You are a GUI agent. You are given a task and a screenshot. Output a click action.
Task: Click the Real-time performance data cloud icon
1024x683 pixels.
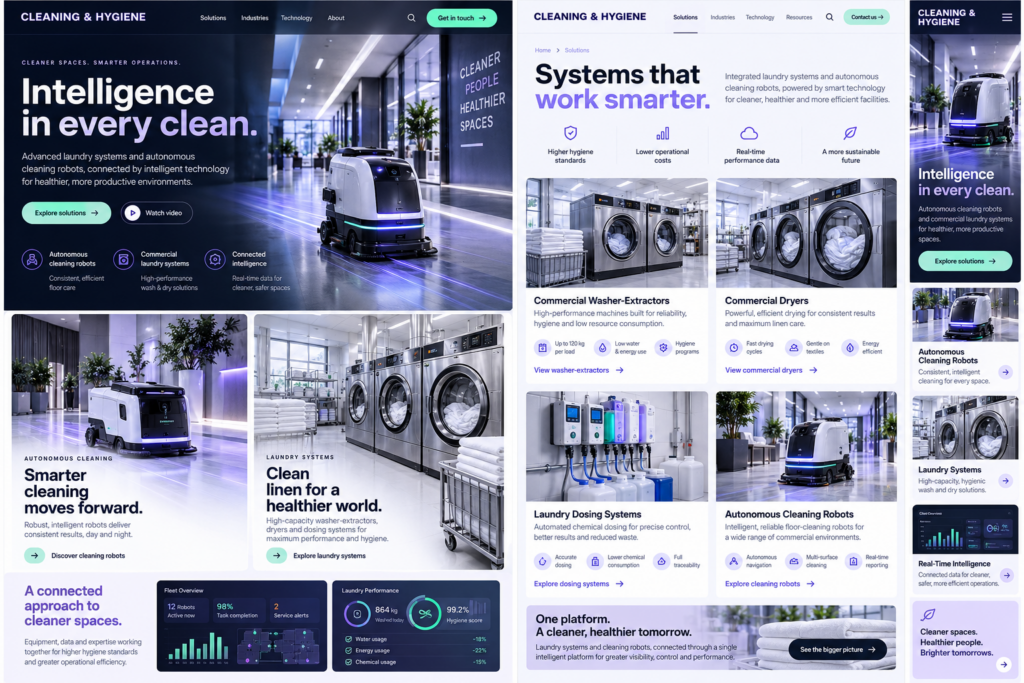(x=749, y=133)
